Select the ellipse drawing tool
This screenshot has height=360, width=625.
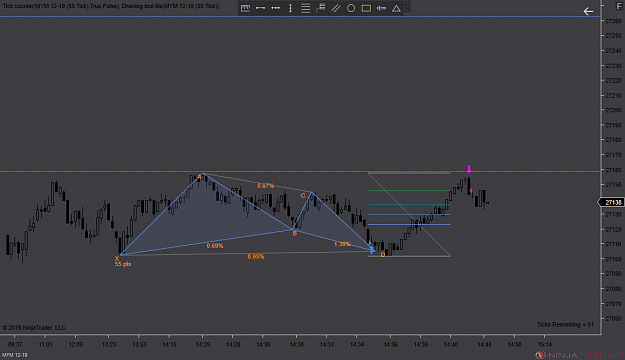click(351, 8)
